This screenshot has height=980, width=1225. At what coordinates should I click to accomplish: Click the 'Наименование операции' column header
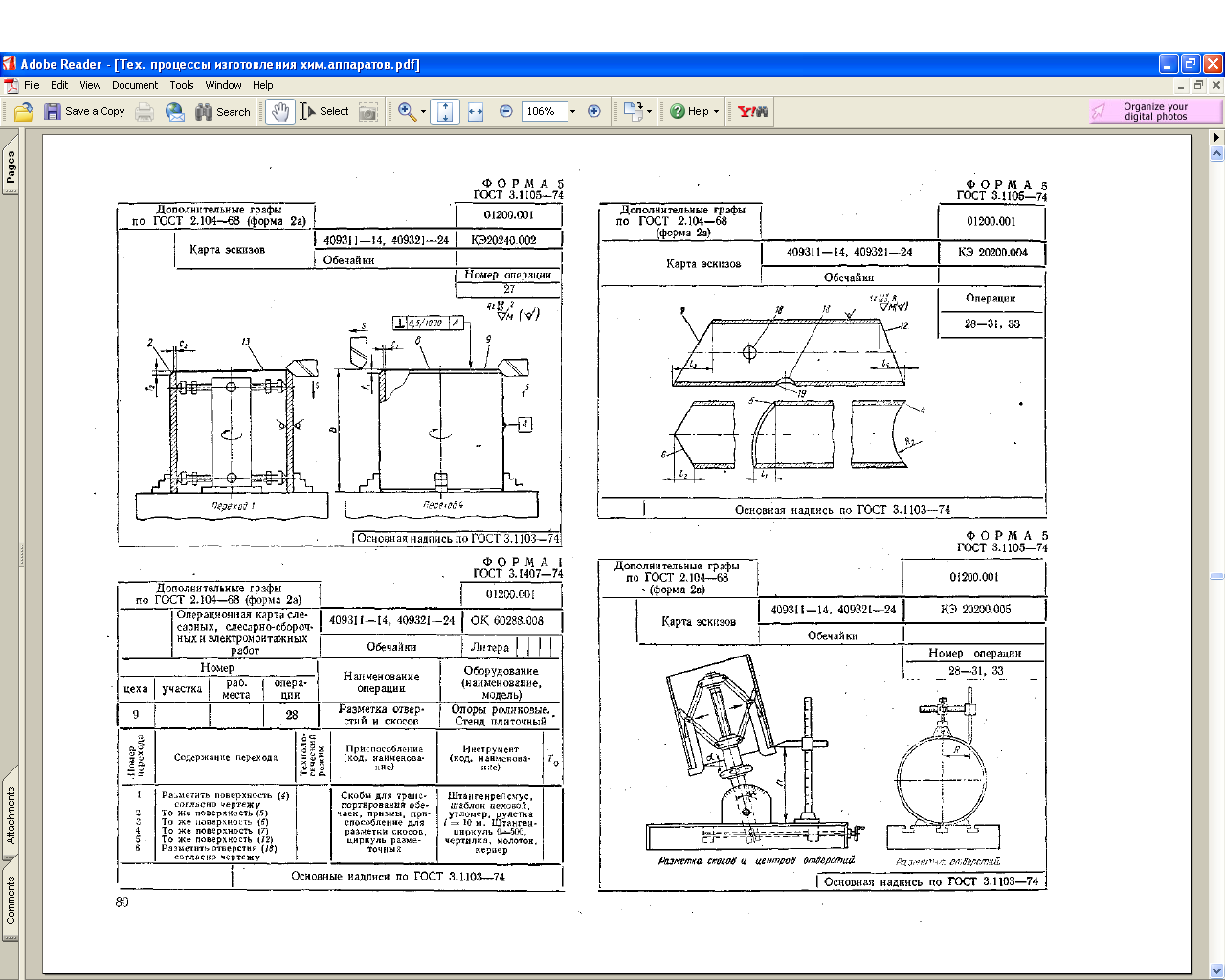point(381,682)
